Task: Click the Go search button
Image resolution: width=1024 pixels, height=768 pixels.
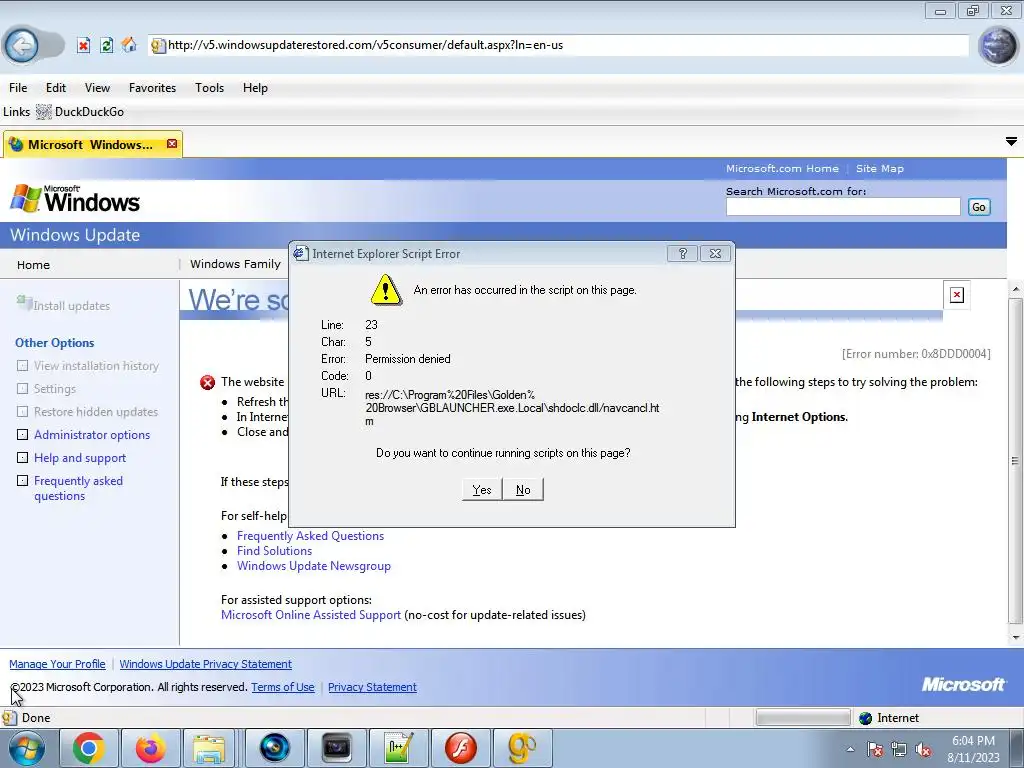Action: coord(978,207)
